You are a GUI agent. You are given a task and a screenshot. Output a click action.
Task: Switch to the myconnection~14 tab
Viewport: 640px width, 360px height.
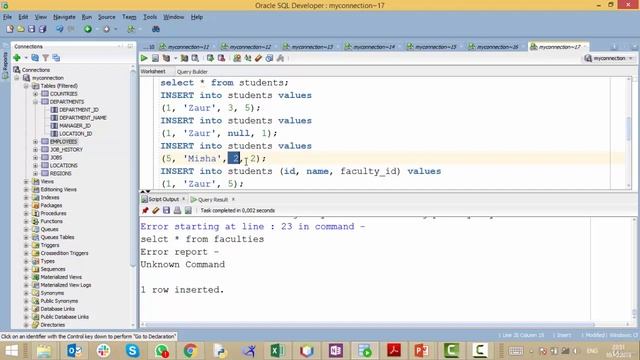[x=374, y=47]
